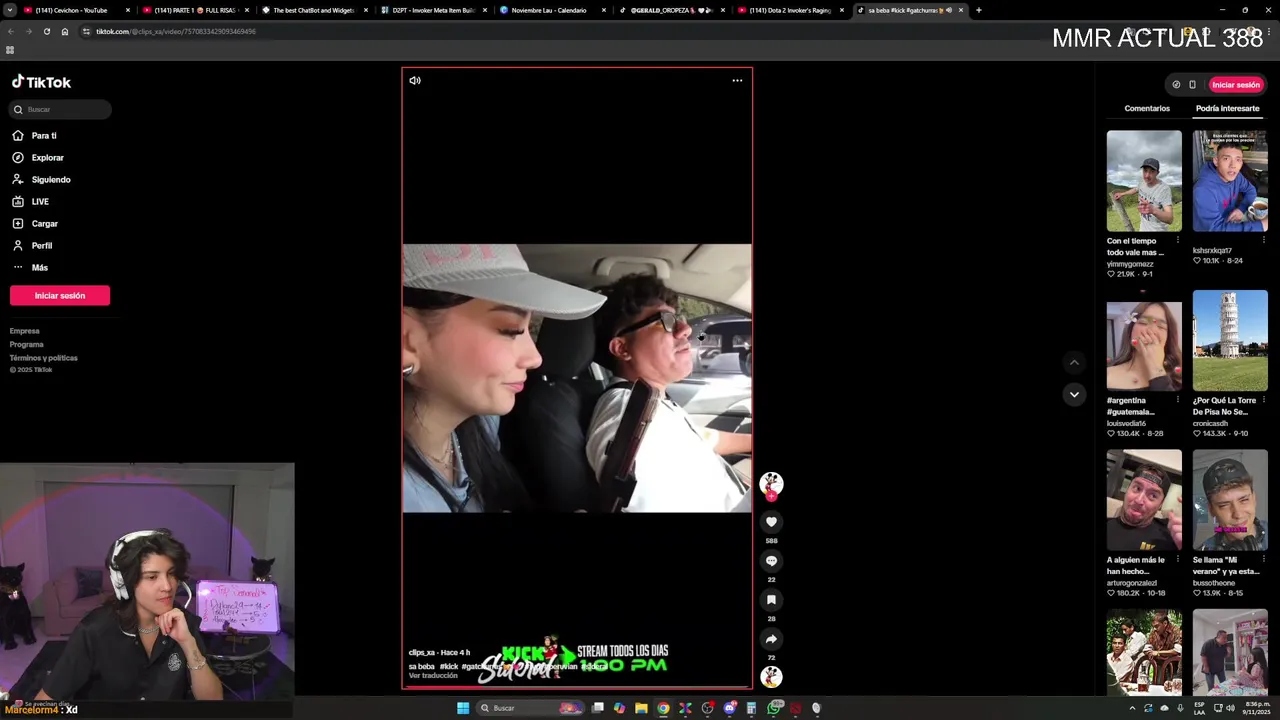The height and width of the screenshot is (720, 1280).
Task: Click the get-app icon in header
Action: pyautogui.click(x=1176, y=85)
